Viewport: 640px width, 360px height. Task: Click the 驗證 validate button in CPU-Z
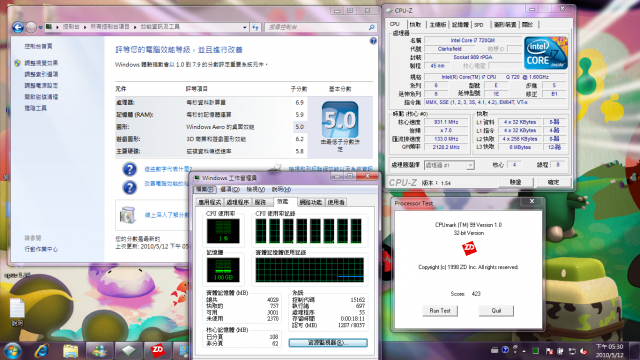[516, 182]
